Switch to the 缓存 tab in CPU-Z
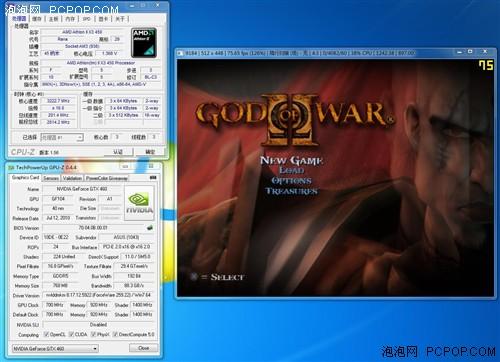 click(x=37, y=19)
